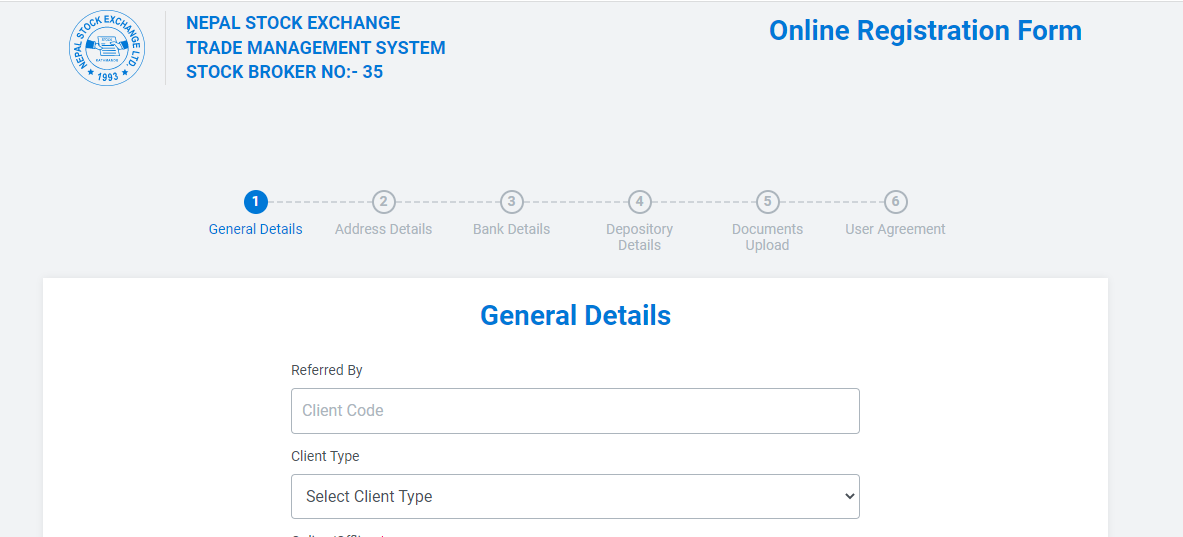Select the step 1 circle icon

click(256, 202)
